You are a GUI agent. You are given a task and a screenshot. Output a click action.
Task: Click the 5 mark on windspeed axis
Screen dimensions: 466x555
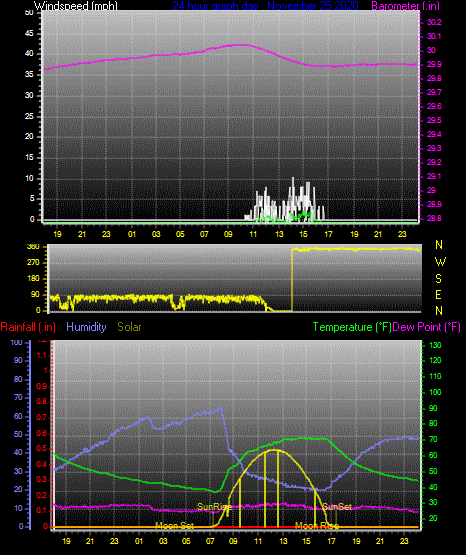[32, 198]
